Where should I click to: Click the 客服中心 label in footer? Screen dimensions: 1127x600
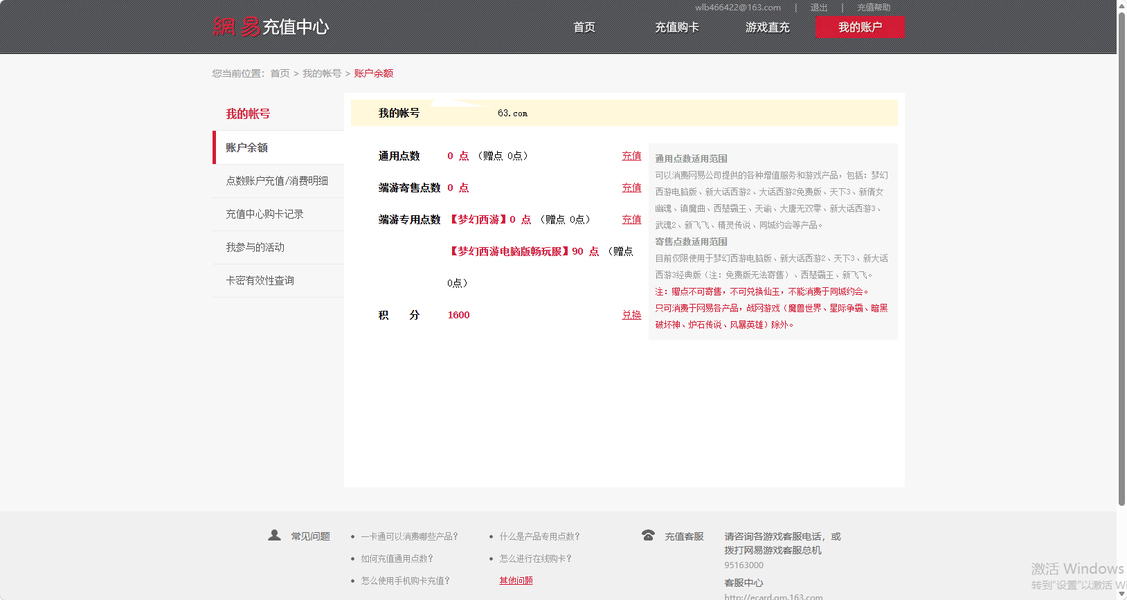[x=744, y=583]
